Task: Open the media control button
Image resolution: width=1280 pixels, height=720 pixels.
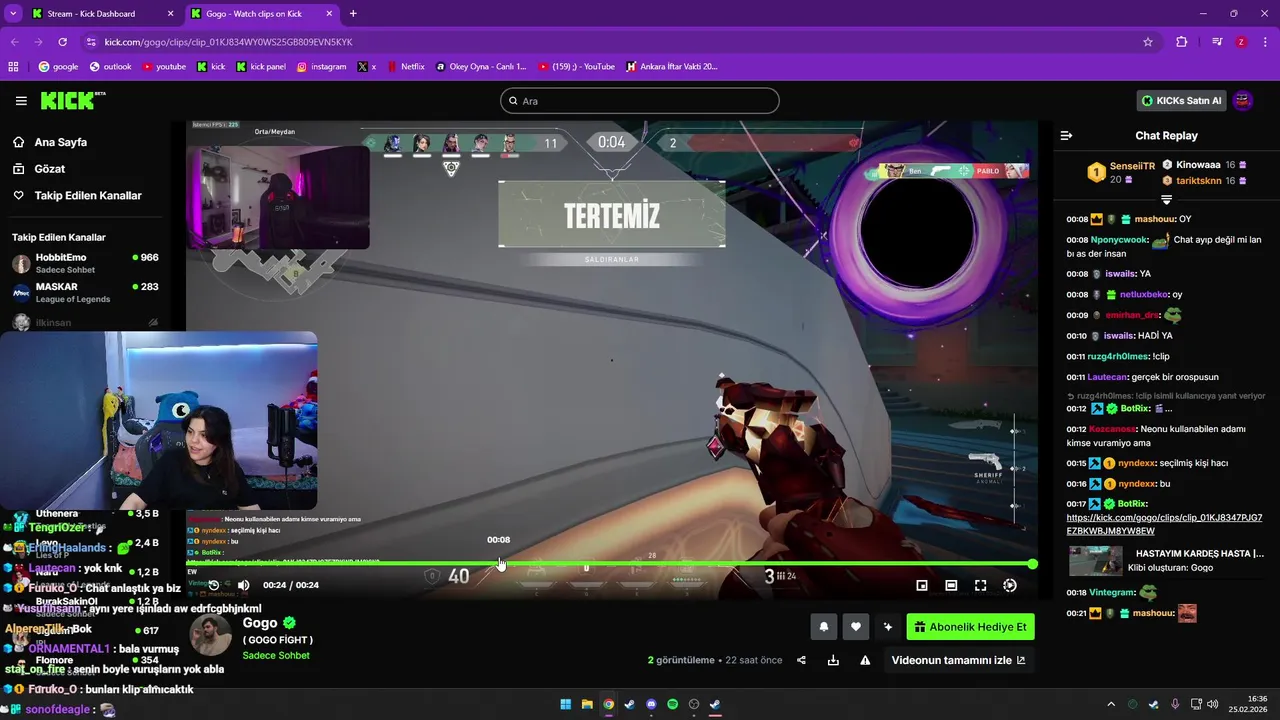Action: point(1217,42)
